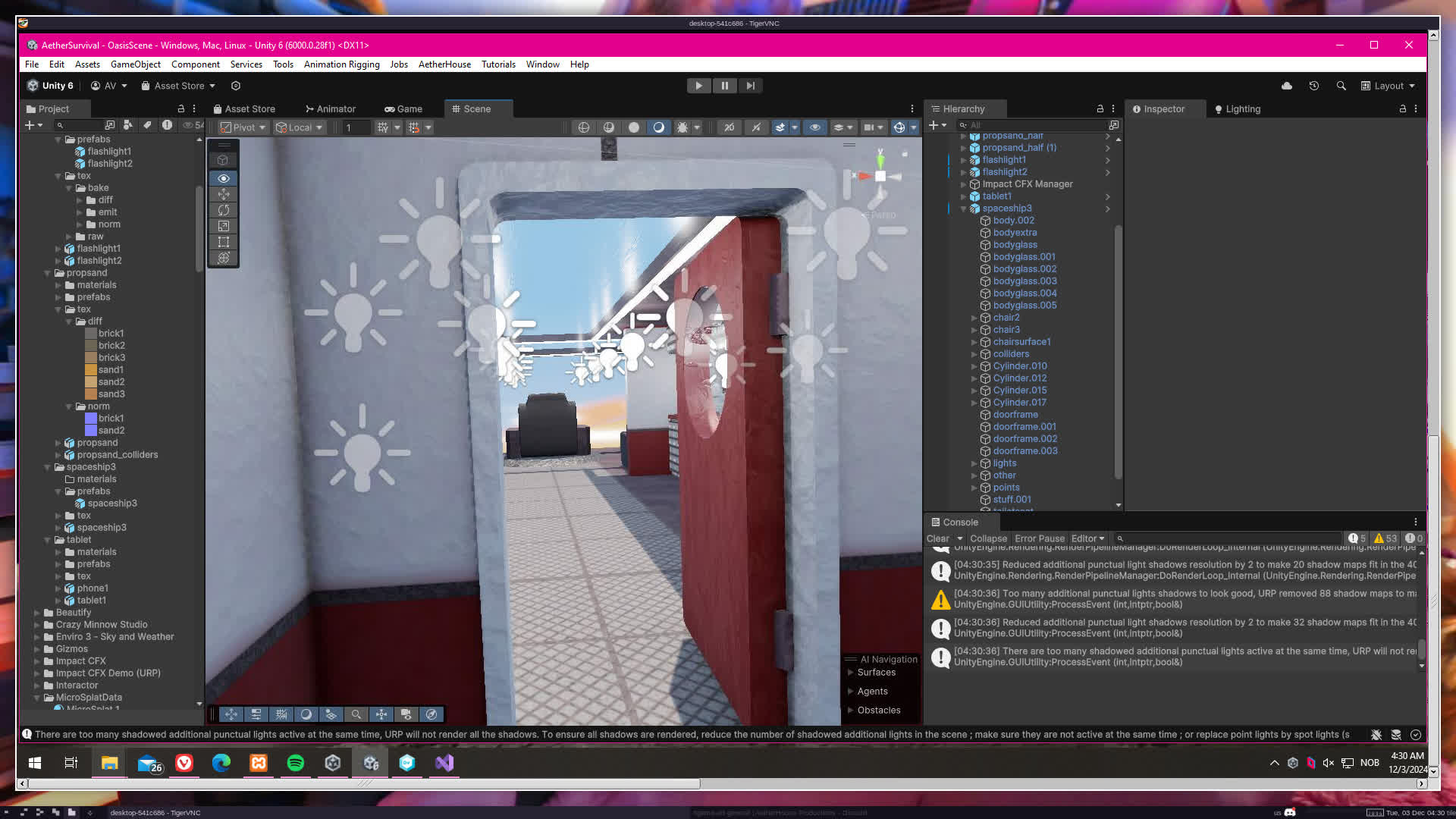Screen dimensions: 1456x819
Task: Select the Rect tool in scene overlay
Action: click(224, 242)
